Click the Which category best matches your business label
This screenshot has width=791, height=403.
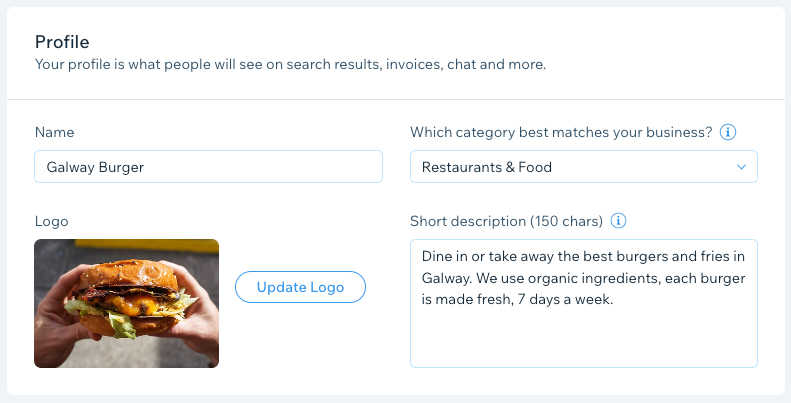point(561,132)
